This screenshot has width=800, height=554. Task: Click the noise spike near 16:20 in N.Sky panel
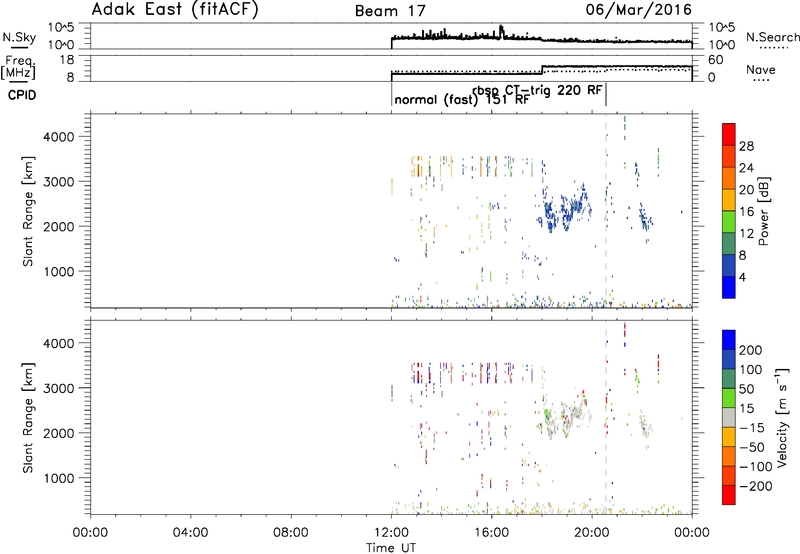[501, 31]
